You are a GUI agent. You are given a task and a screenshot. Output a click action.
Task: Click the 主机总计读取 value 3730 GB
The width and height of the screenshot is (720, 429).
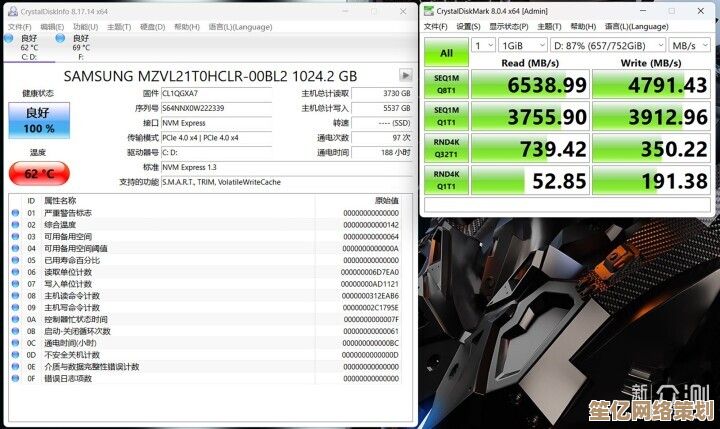coord(382,93)
